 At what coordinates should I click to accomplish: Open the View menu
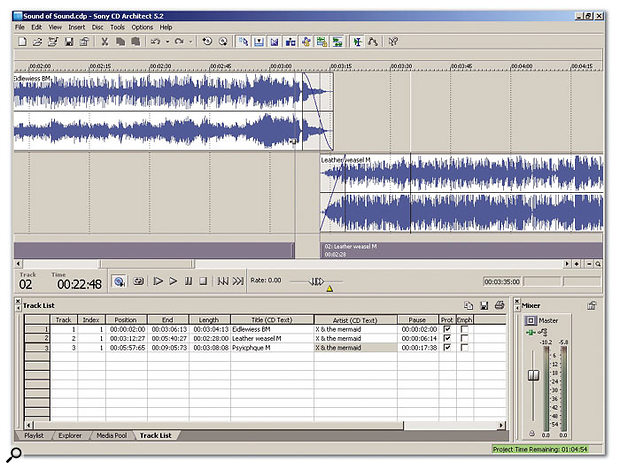[55, 27]
